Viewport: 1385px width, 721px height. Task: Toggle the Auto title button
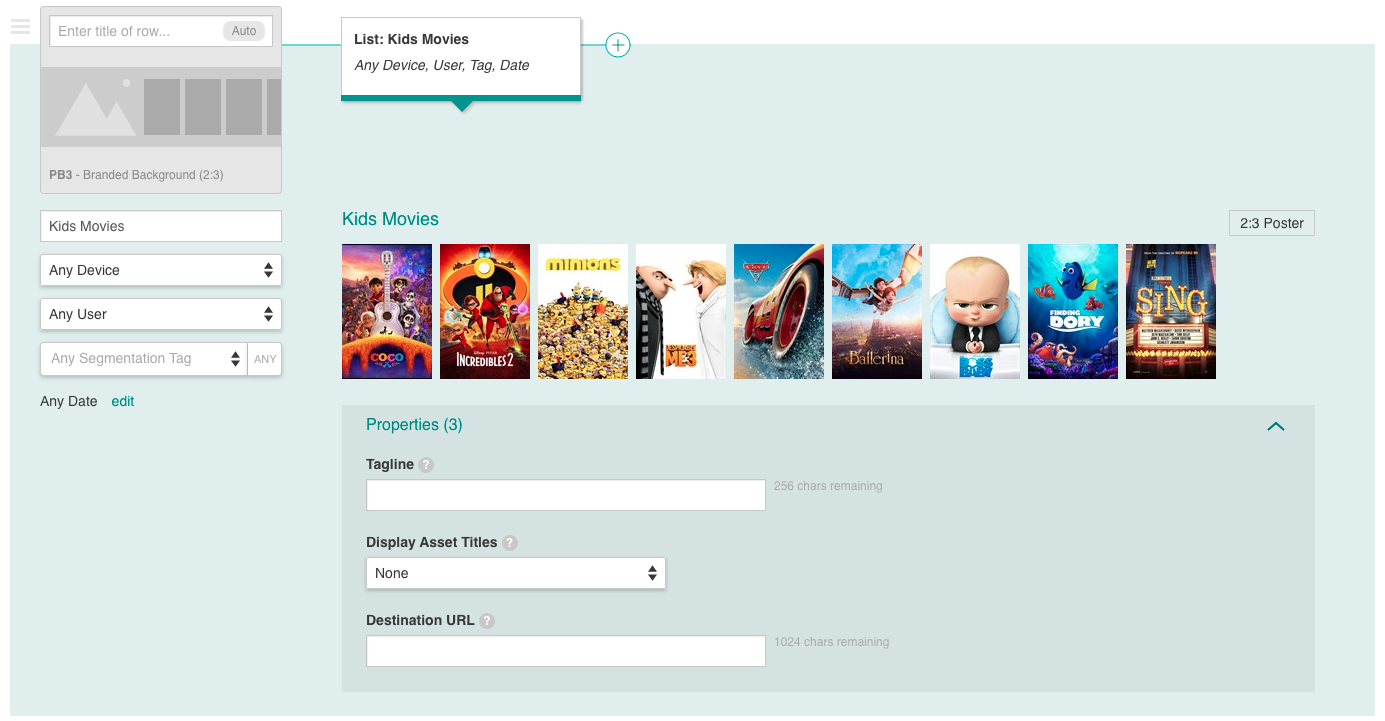coord(244,31)
